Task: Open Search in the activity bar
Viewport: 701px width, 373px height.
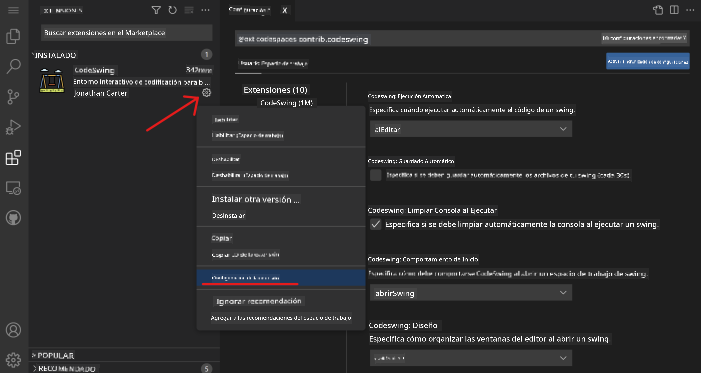Action: point(13,66)
